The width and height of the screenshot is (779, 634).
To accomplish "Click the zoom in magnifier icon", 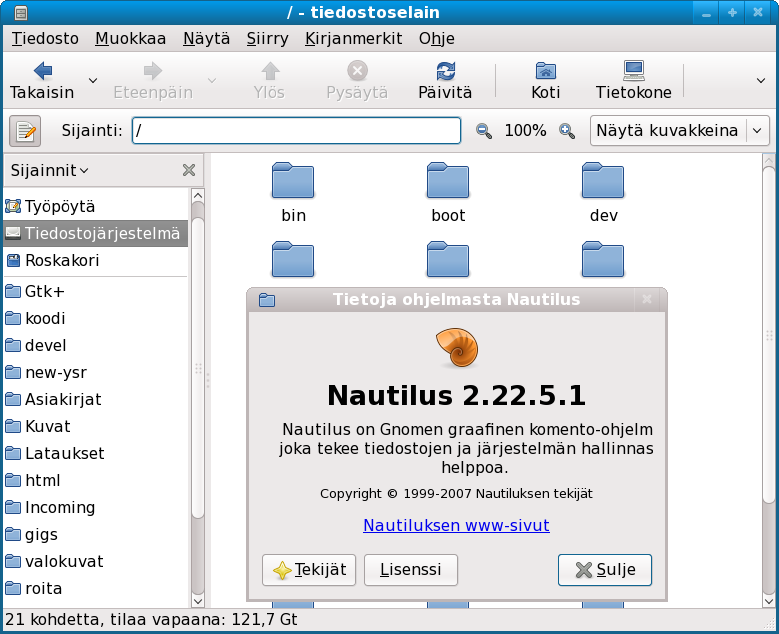I will point(567,131).
